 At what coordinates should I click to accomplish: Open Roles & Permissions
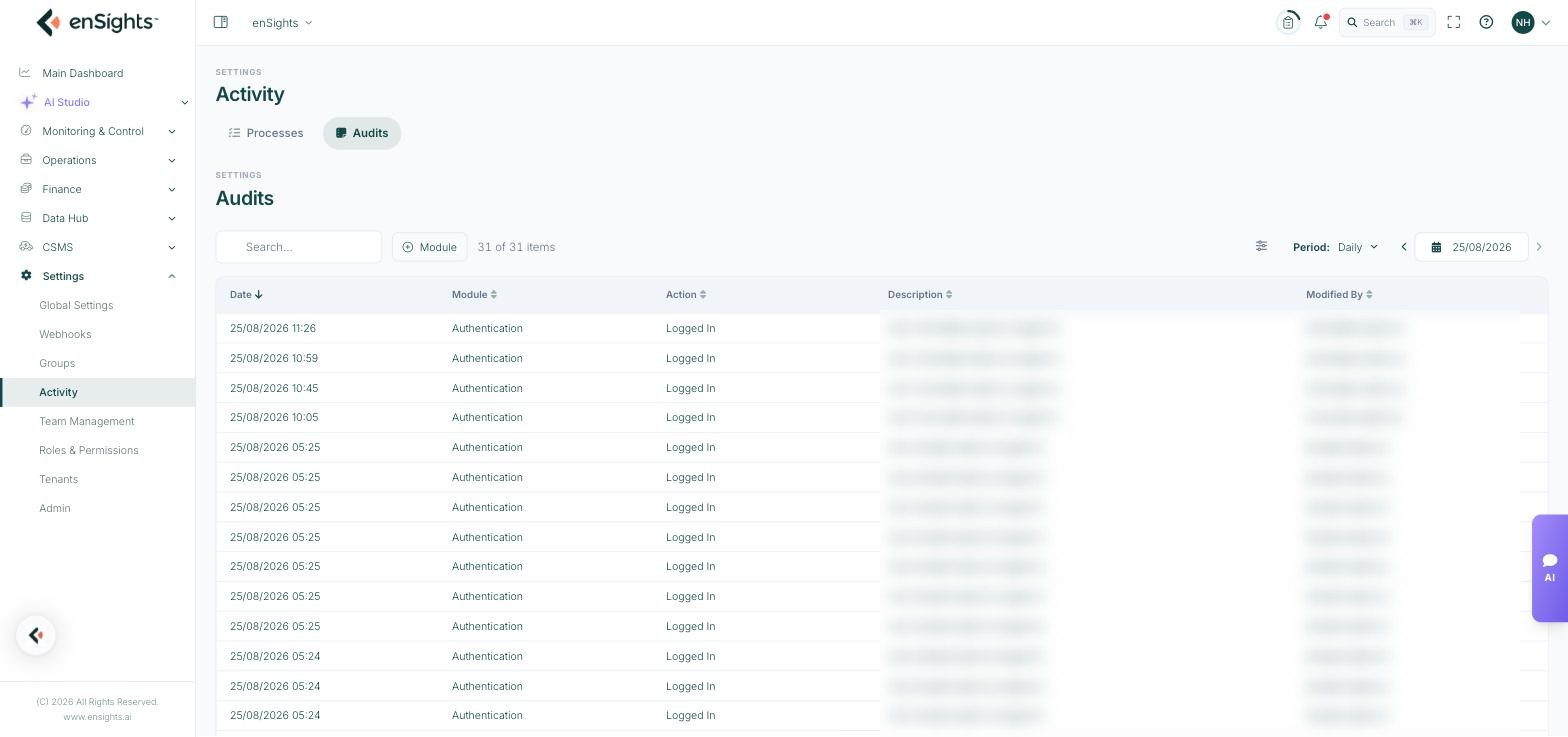pyautogui.click(x=89, y=450)
